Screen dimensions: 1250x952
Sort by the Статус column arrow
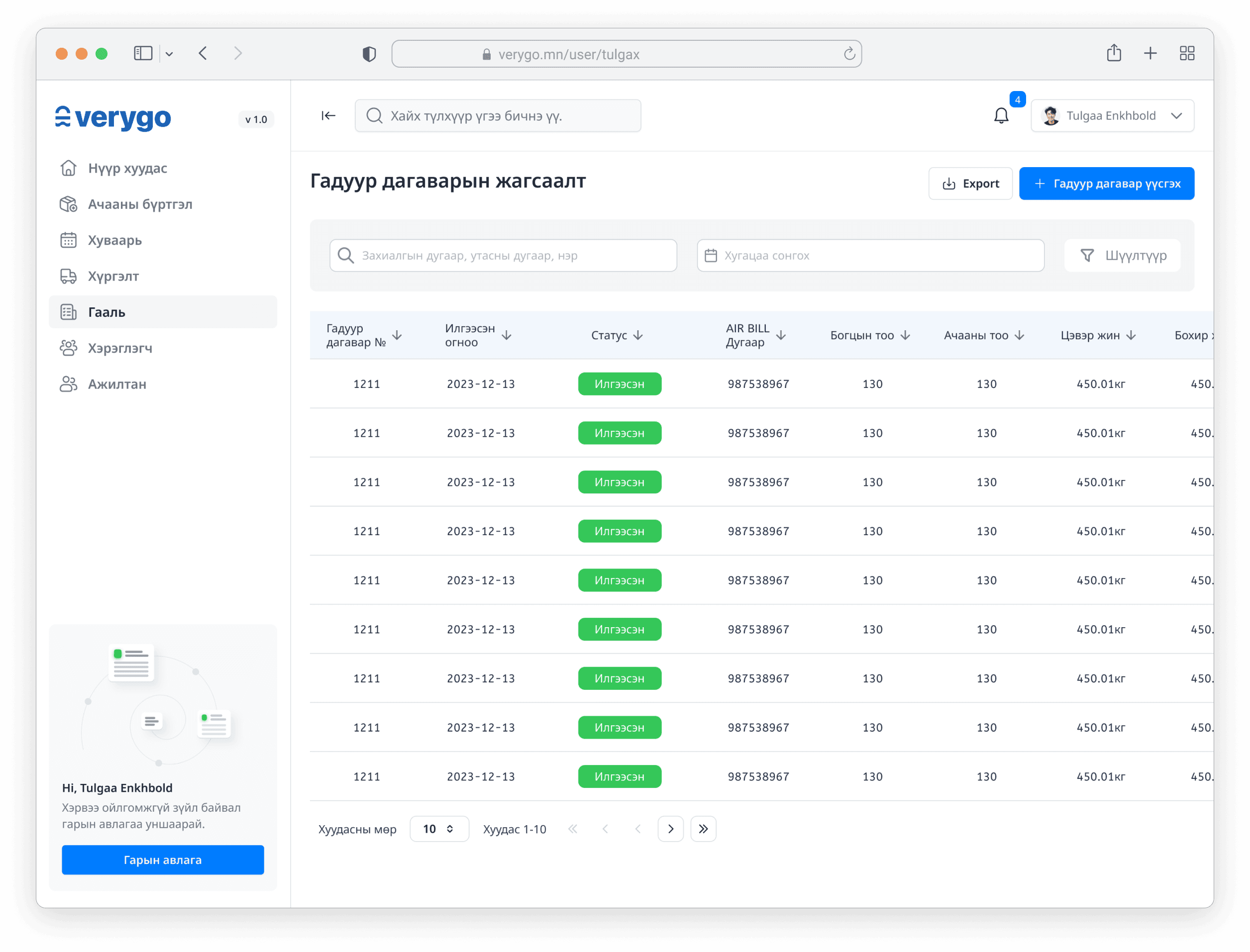tap(638, 335)
